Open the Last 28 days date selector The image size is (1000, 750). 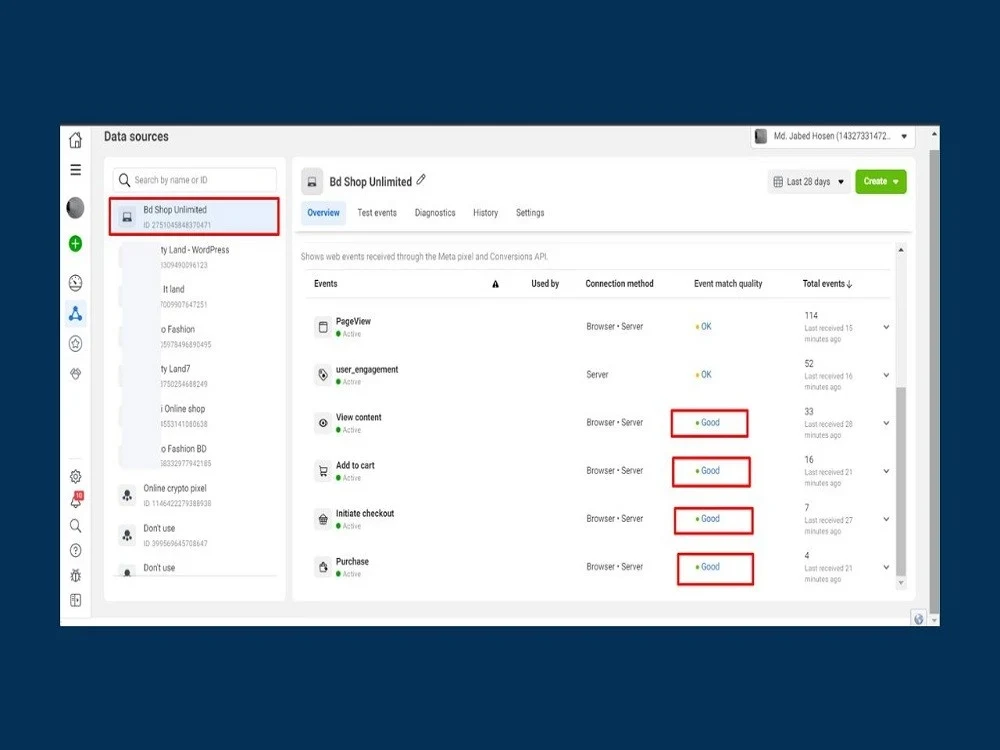[x=806, y=181]
